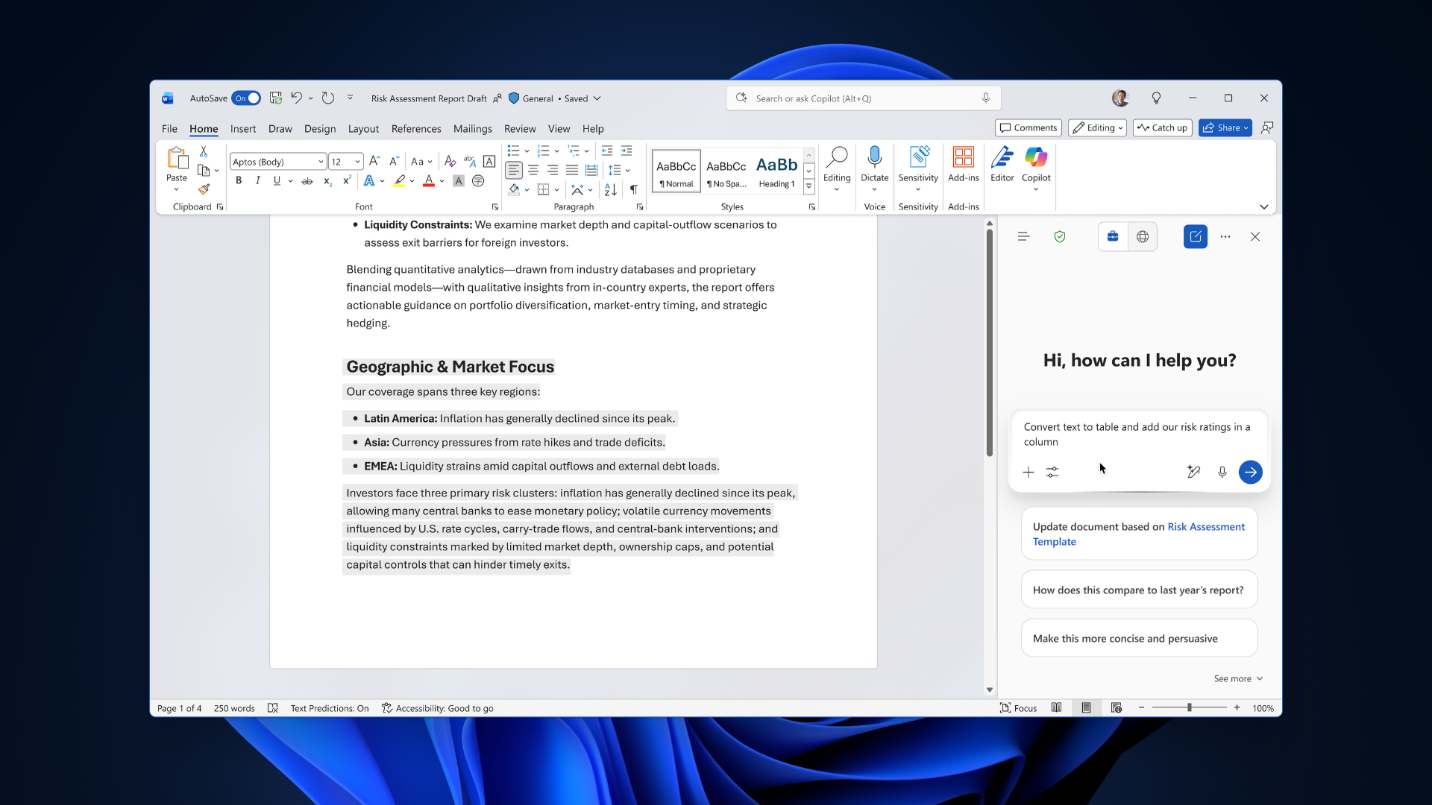Select 'How does this compare' suggestion
The width and height of the screenshot is (1432, 805).
(1139, 590)
